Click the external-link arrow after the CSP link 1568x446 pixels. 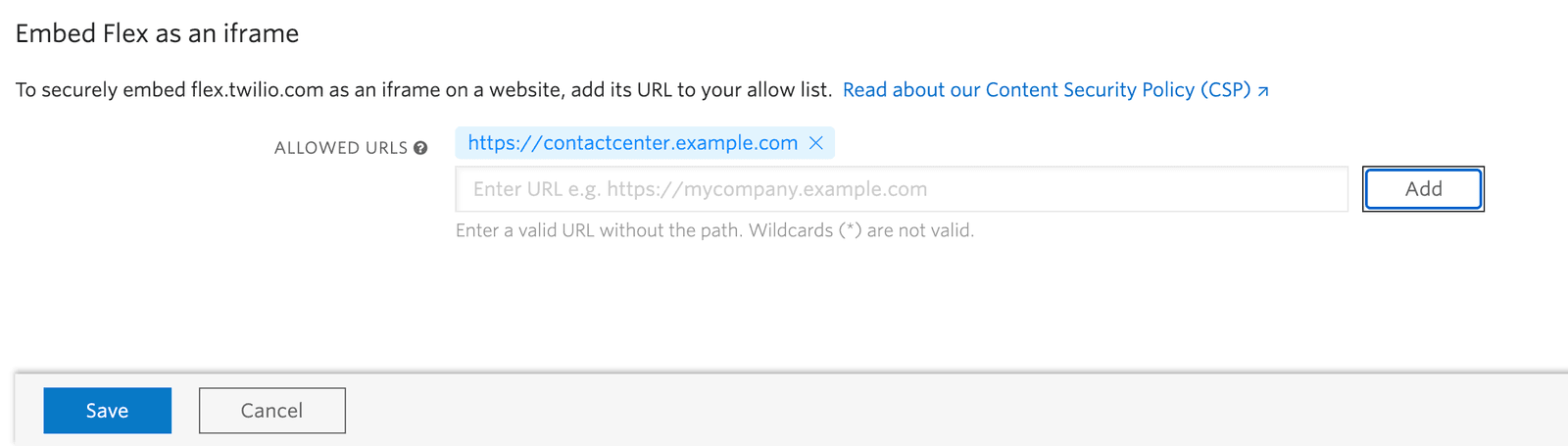pos(1263,91)
